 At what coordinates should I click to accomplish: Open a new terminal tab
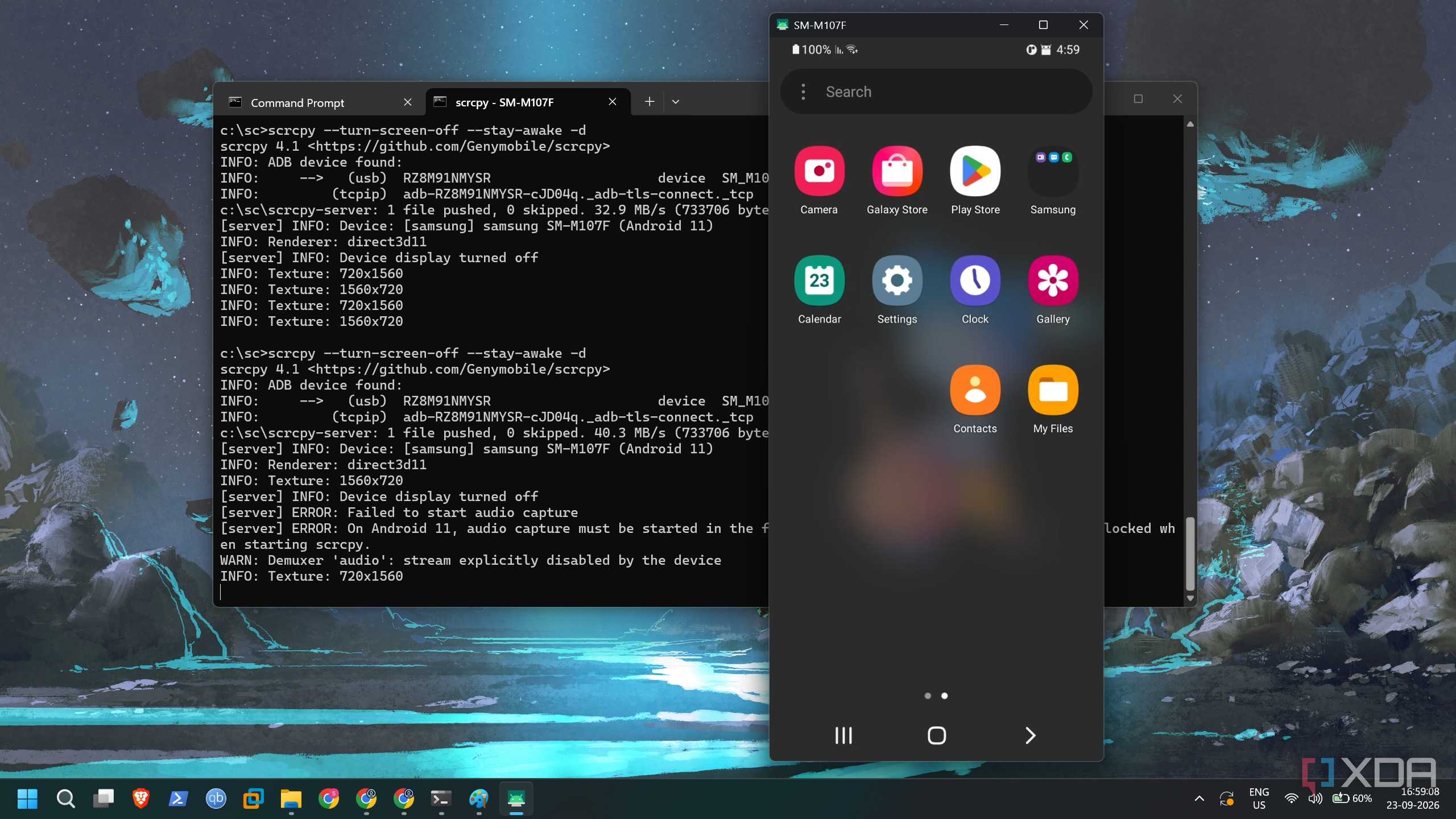tap(650, 102)
